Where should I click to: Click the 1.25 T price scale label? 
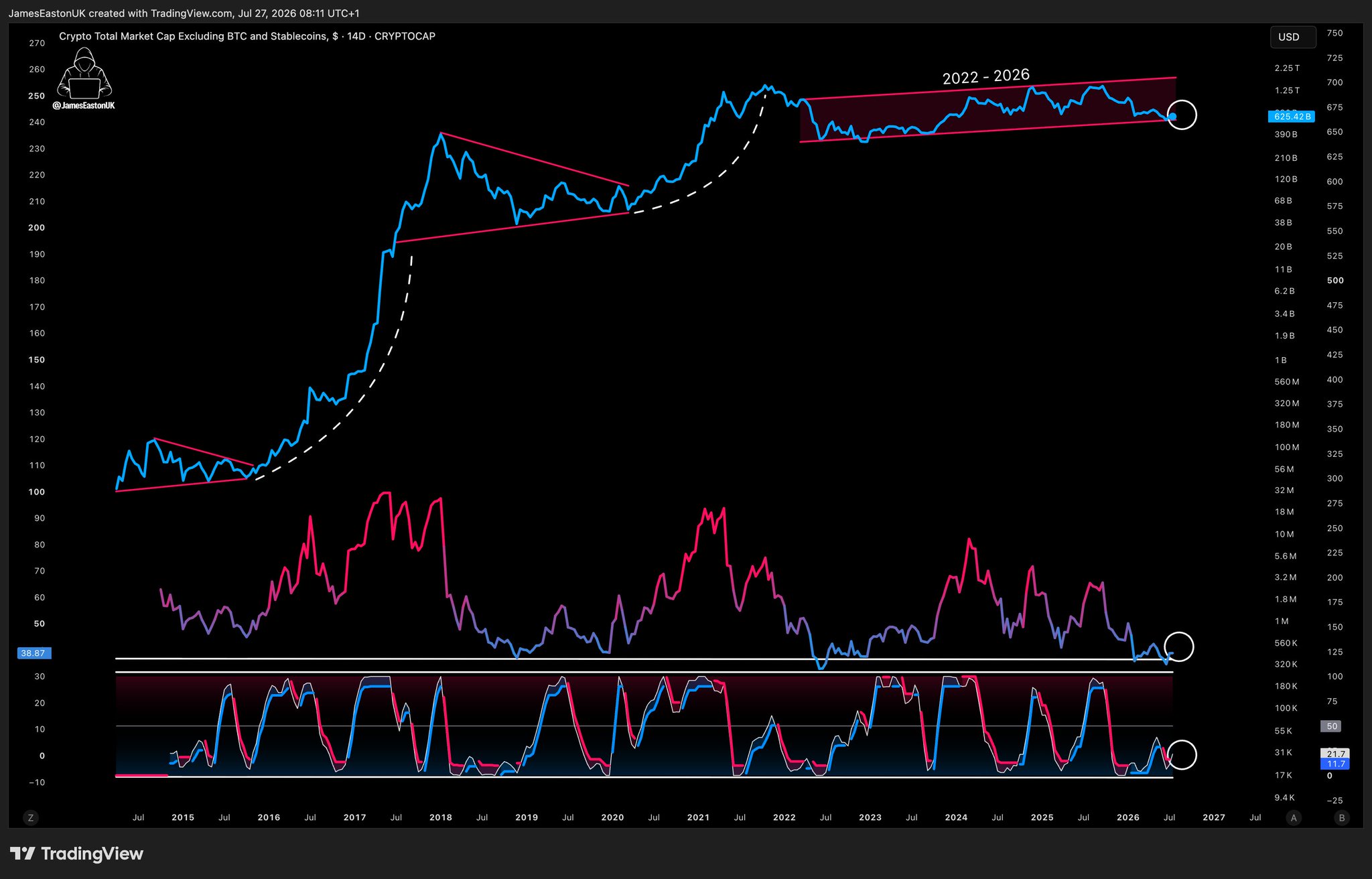1287,90
